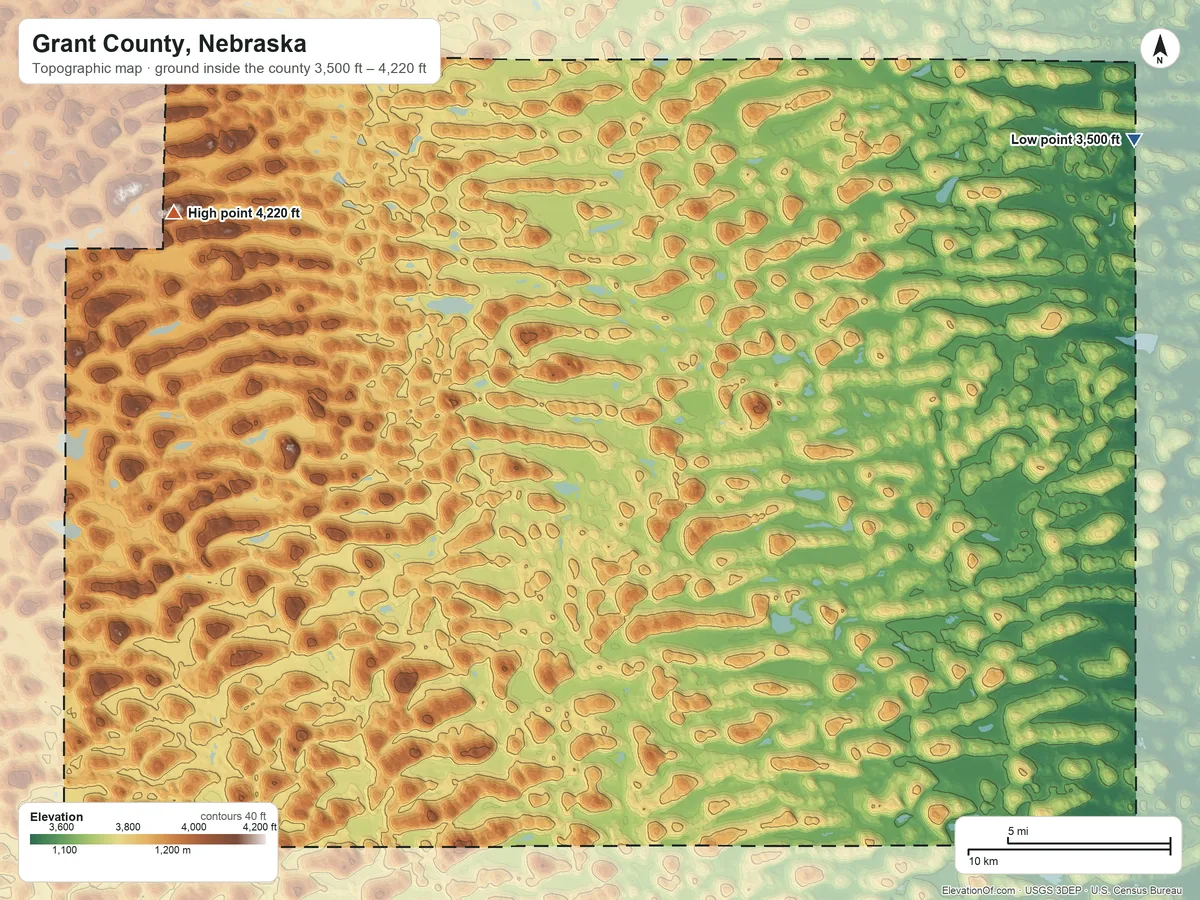The width and height of the screenshot is (1200, 900).
Task: Click the orange high point triangle marker
Action: pos(174,212)
